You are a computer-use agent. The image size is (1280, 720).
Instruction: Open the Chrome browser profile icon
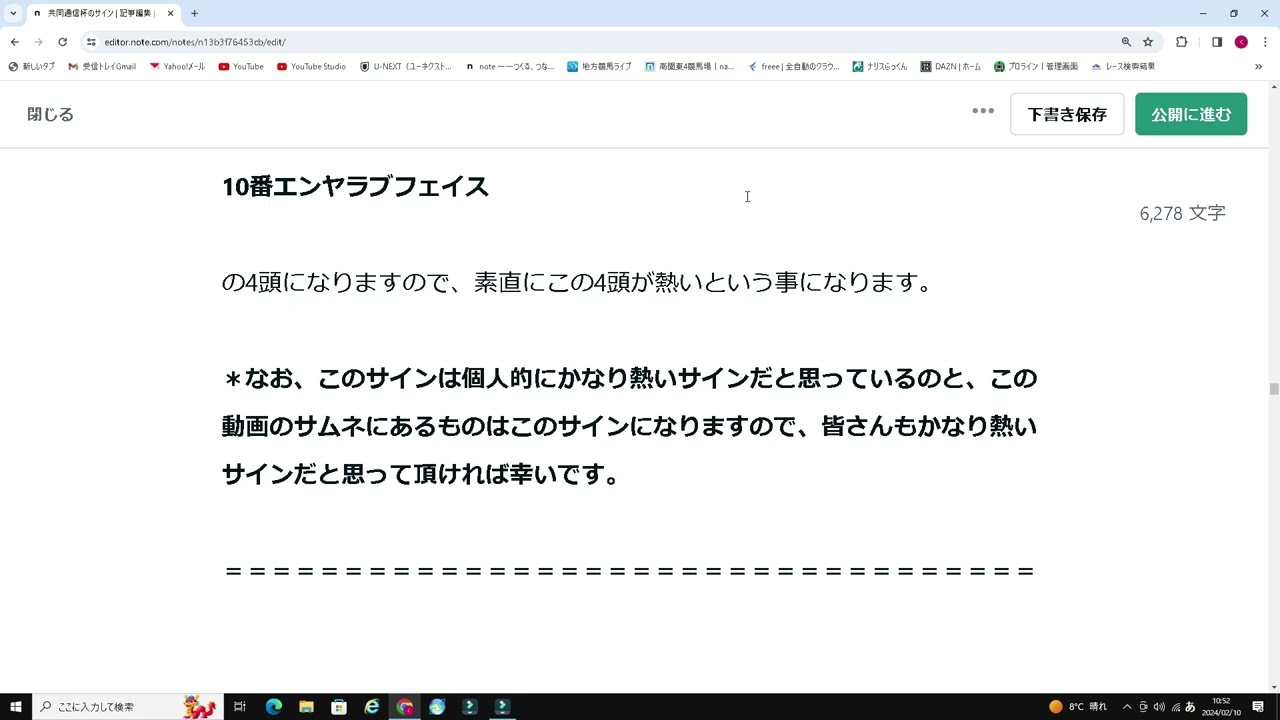pos(1241,42)
